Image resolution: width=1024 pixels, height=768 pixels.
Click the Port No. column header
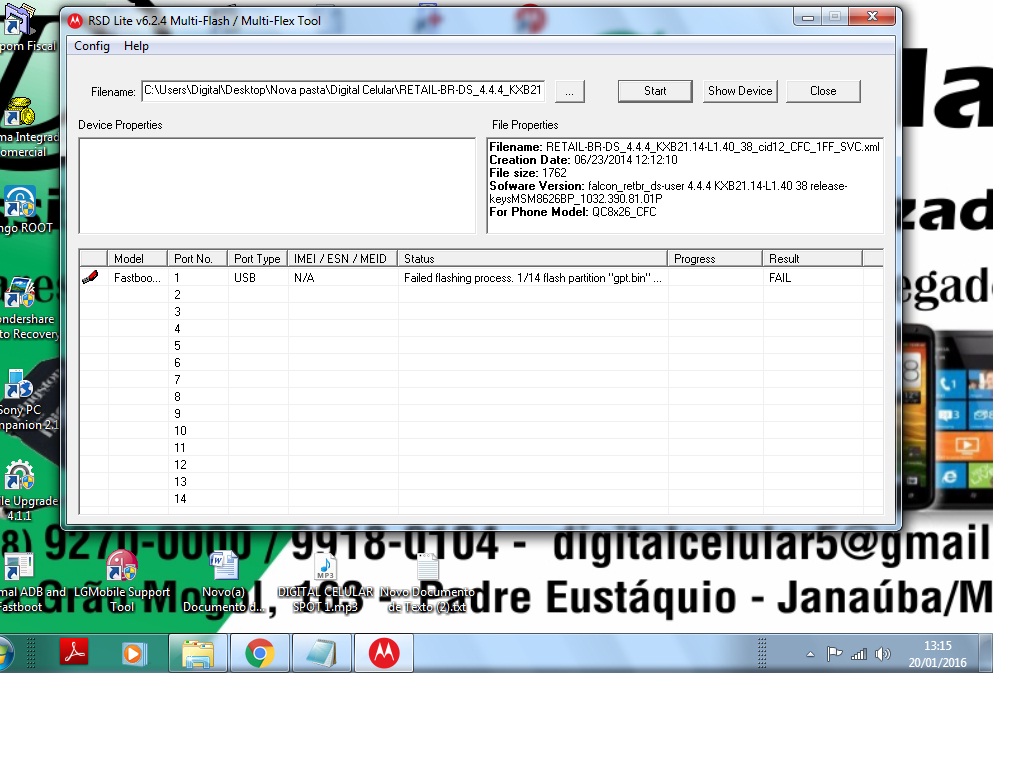click(x=197, y=259)
